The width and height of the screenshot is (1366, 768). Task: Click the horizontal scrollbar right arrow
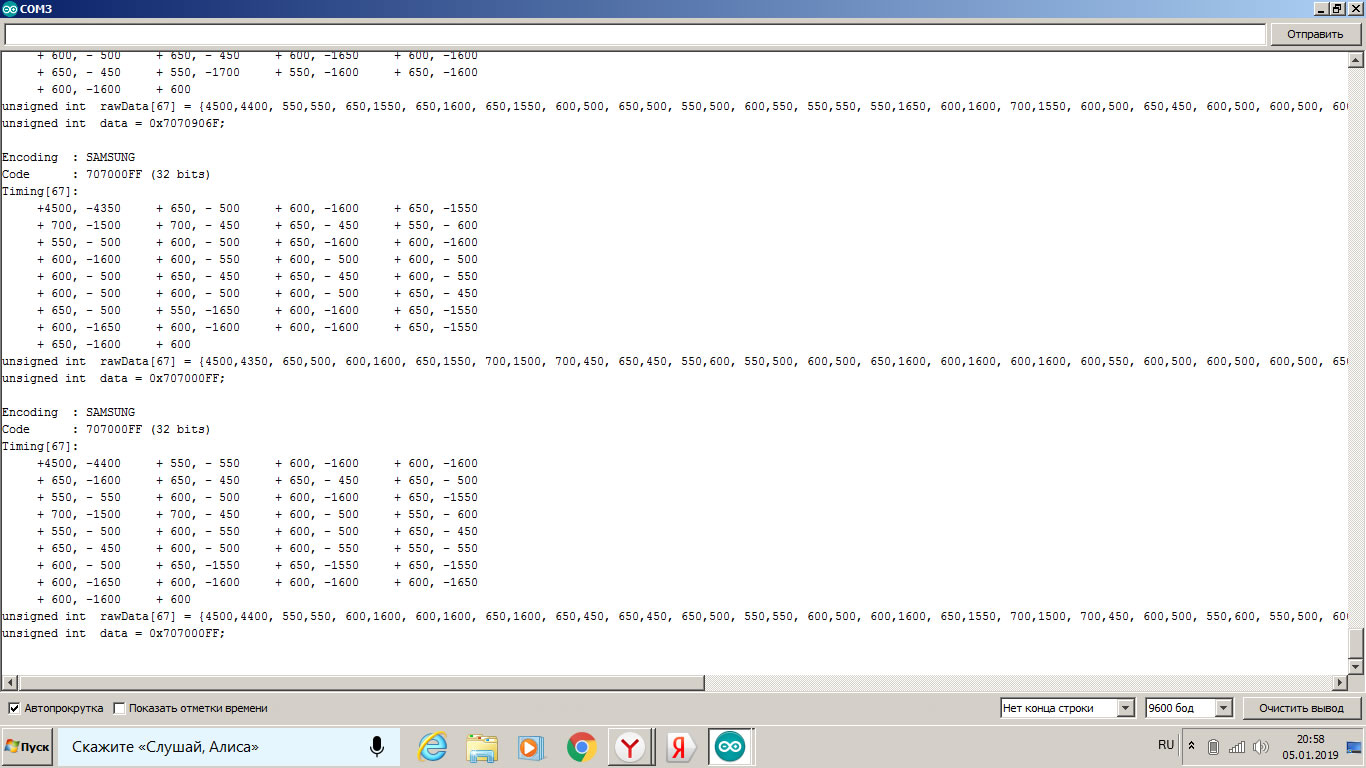pyautogui.click(x=1340, y=683)
